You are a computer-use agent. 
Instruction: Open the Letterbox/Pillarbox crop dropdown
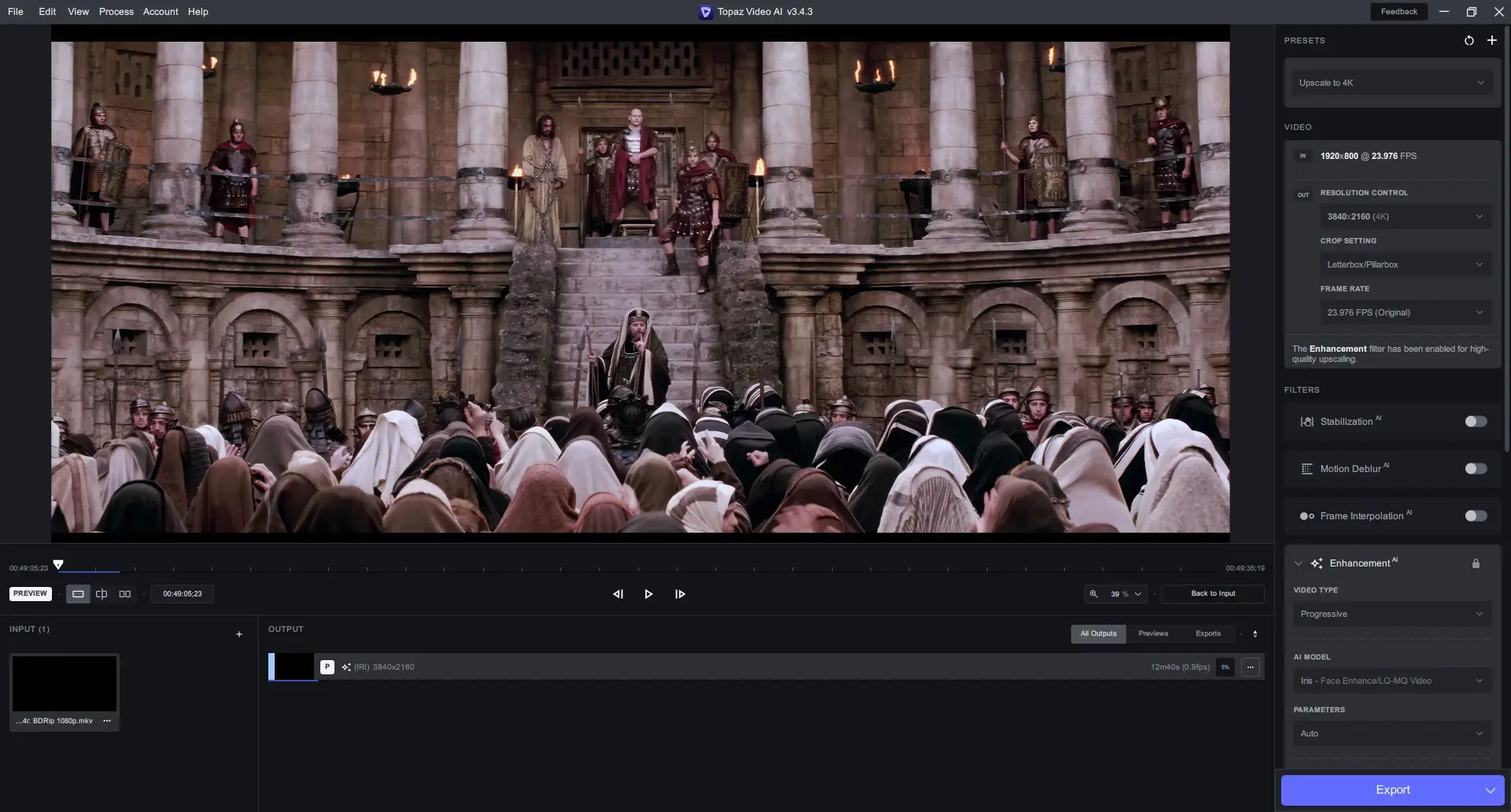1406,264
